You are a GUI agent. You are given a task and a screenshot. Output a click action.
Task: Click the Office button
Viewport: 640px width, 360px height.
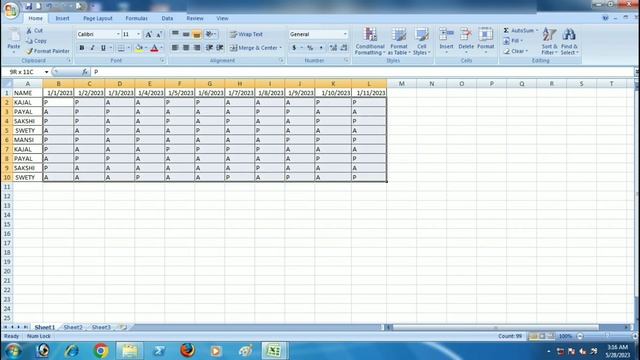pos(11,10)
